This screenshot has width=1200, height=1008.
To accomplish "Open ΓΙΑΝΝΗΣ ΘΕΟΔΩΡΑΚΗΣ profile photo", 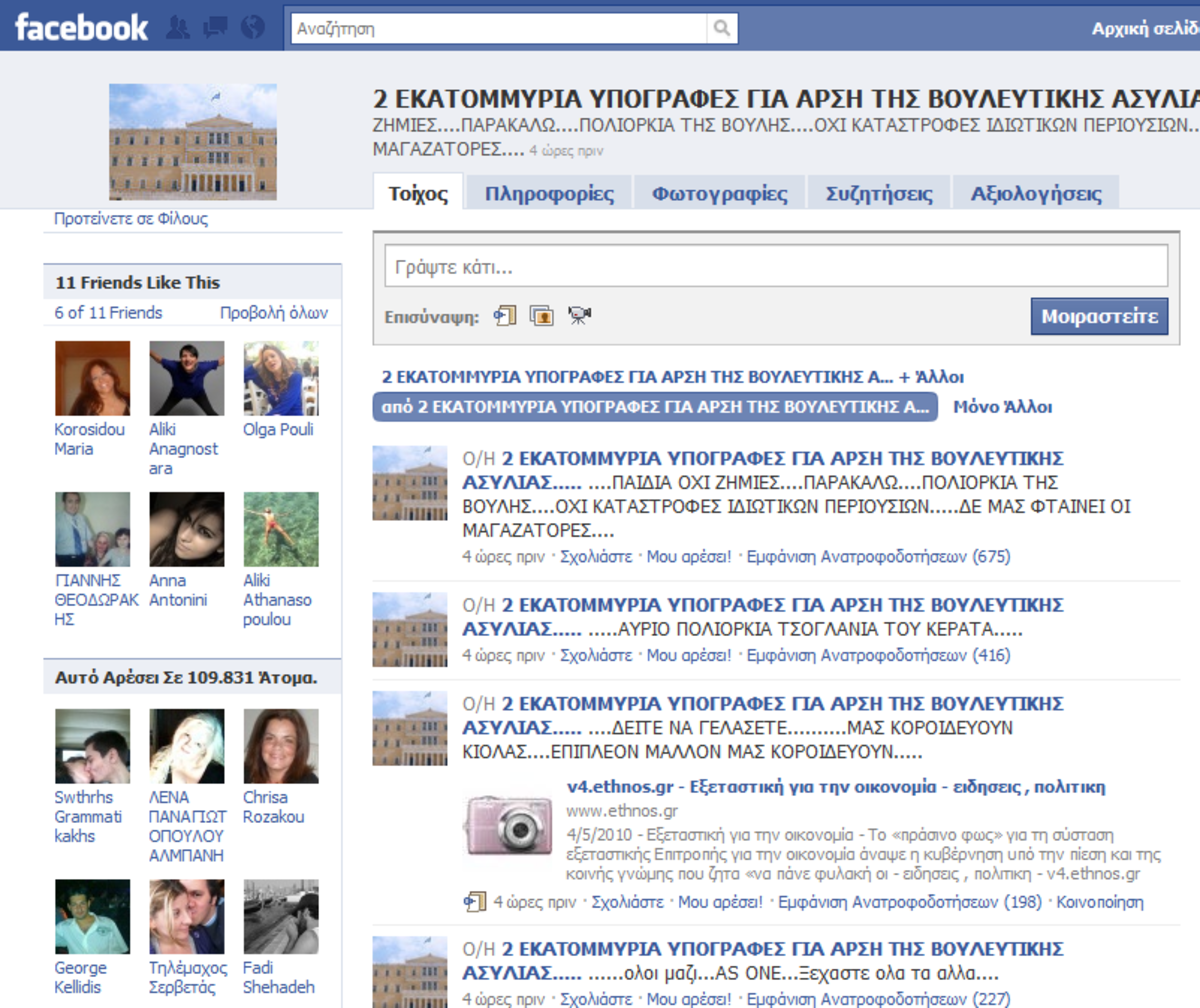I will coord(92,529).
